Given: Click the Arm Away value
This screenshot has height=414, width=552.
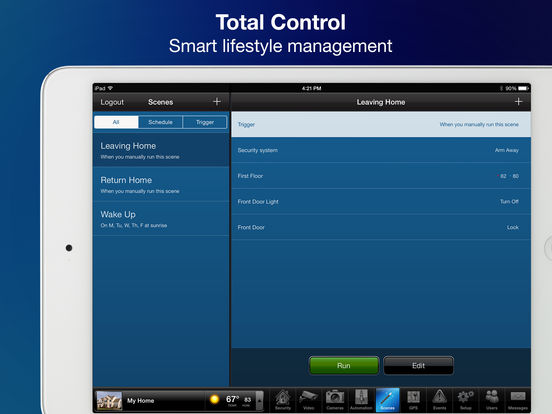Looking at the screenshot, I should (x=507, y=150).
